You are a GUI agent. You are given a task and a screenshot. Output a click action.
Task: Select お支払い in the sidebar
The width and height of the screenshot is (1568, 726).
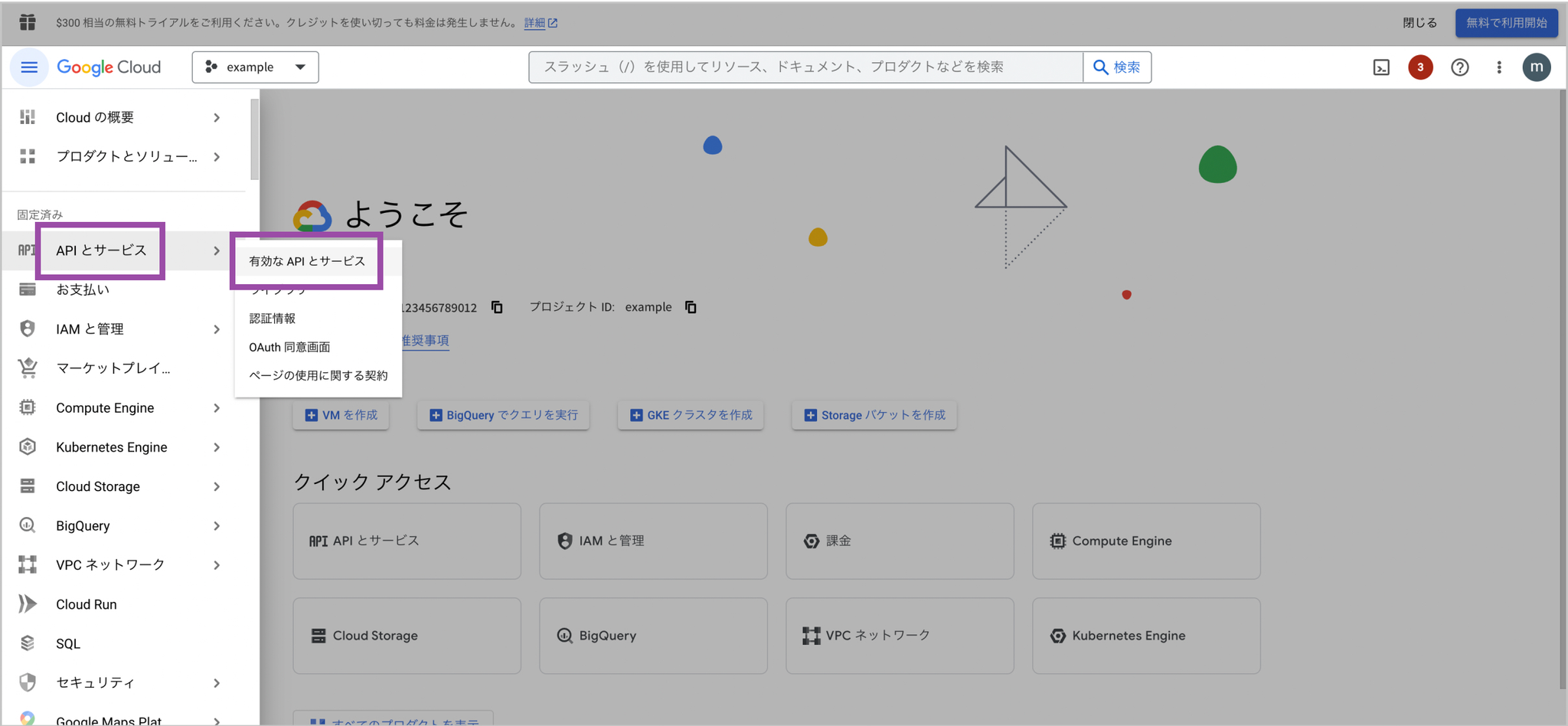tap(83, 289)
